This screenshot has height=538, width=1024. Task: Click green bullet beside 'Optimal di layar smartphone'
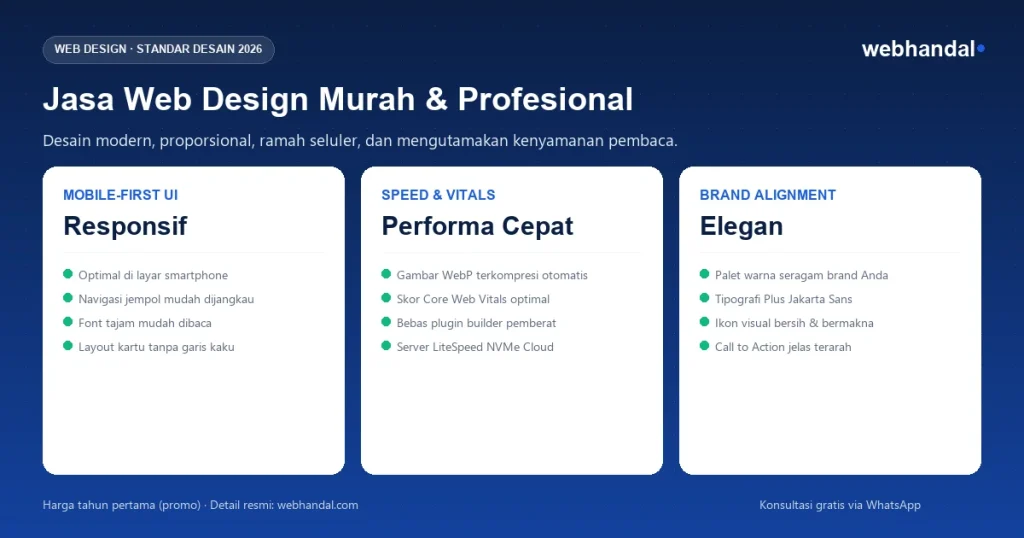68,274
